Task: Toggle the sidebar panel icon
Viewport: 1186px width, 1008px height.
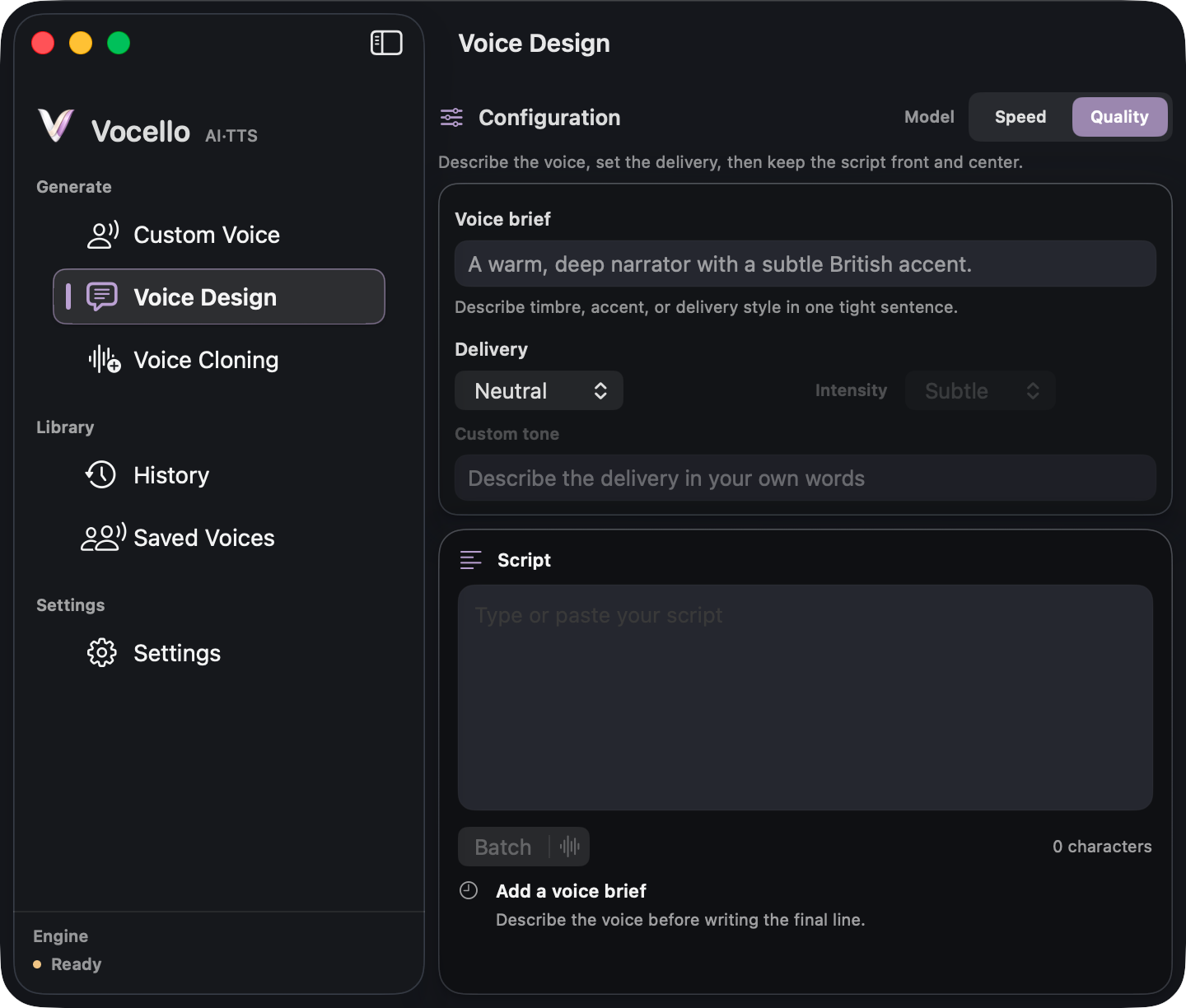Action: click(386, 43)
